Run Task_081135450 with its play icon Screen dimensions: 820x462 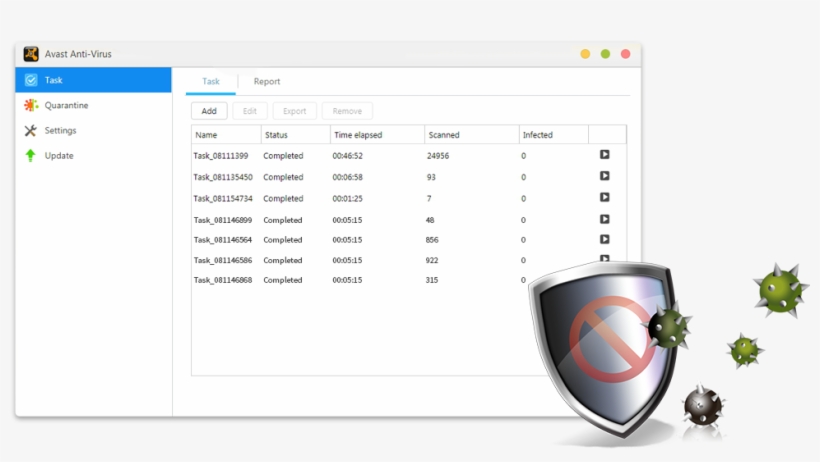605,176
